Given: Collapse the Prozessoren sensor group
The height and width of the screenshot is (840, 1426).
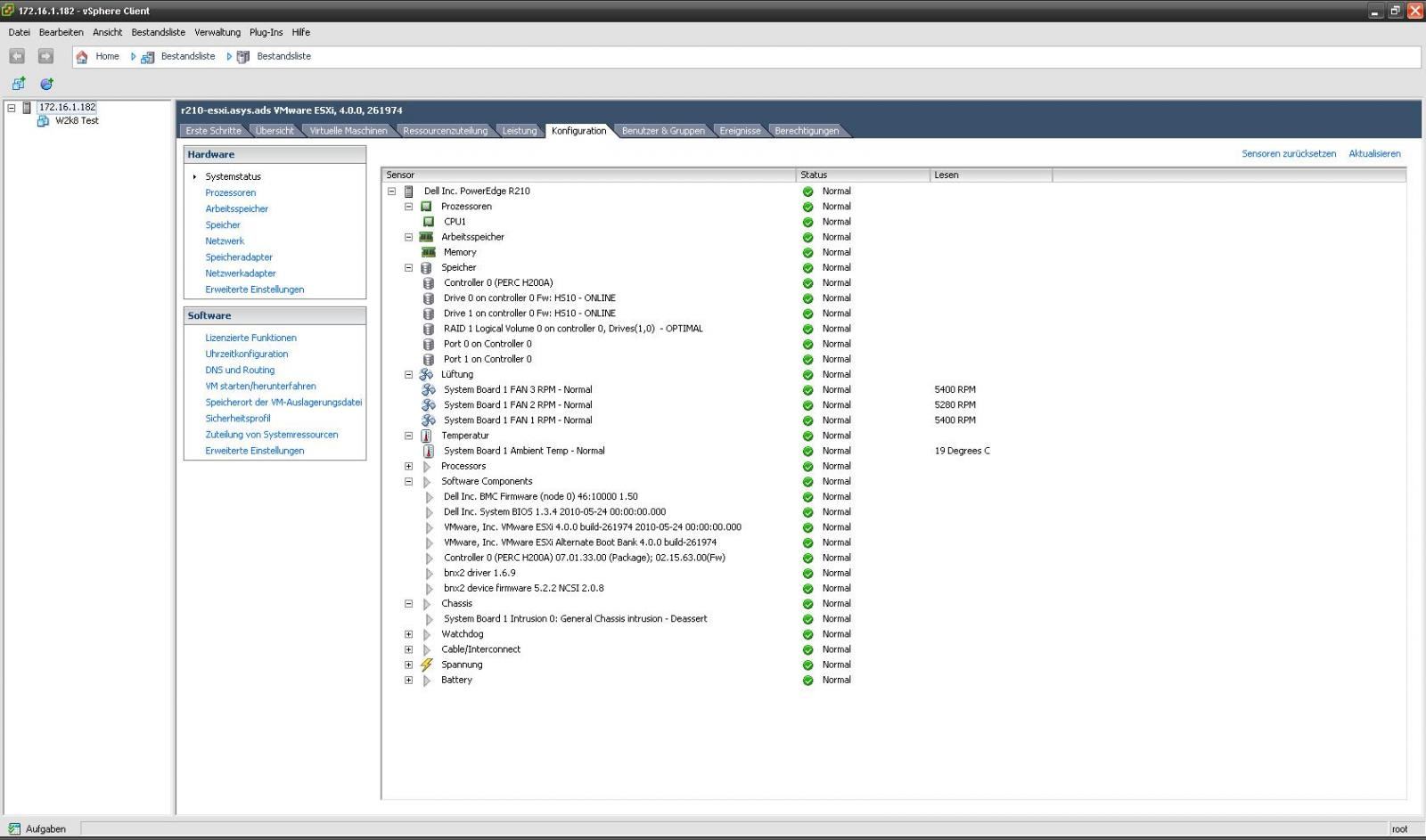Looking at the screenshot, I should pos(409,207).
